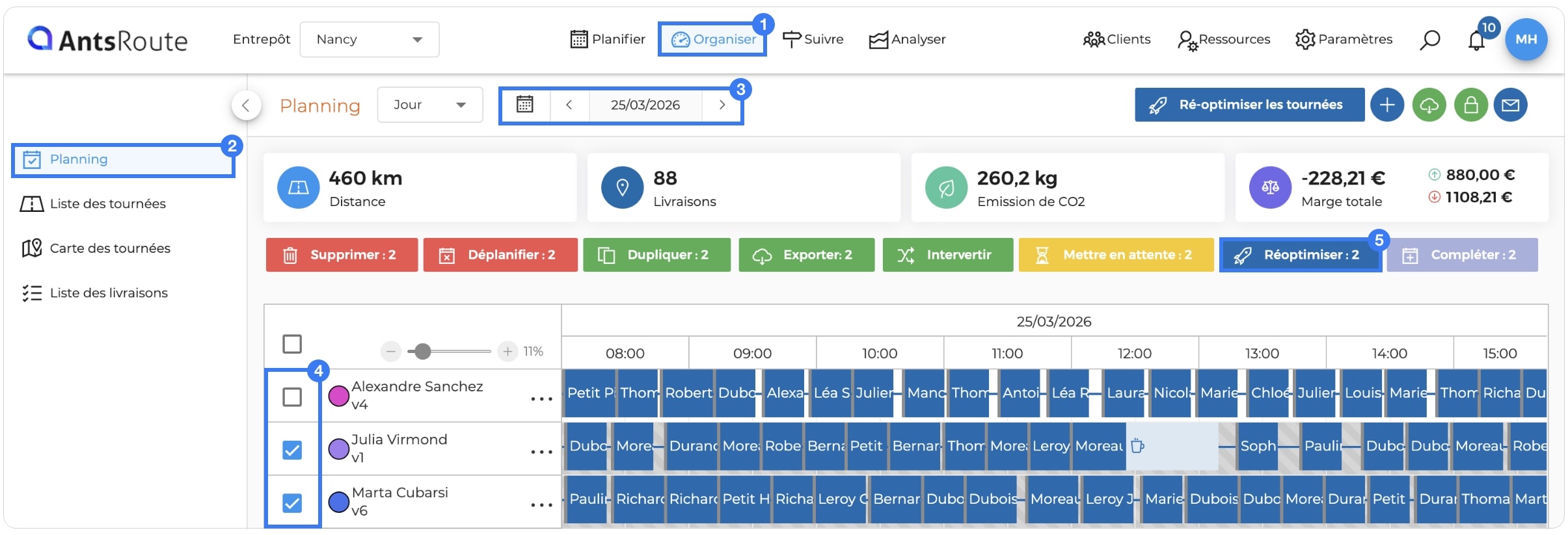Open the Nancy Entrepôt dropdown
1568x535 pixels.
(x=370, y=40)
